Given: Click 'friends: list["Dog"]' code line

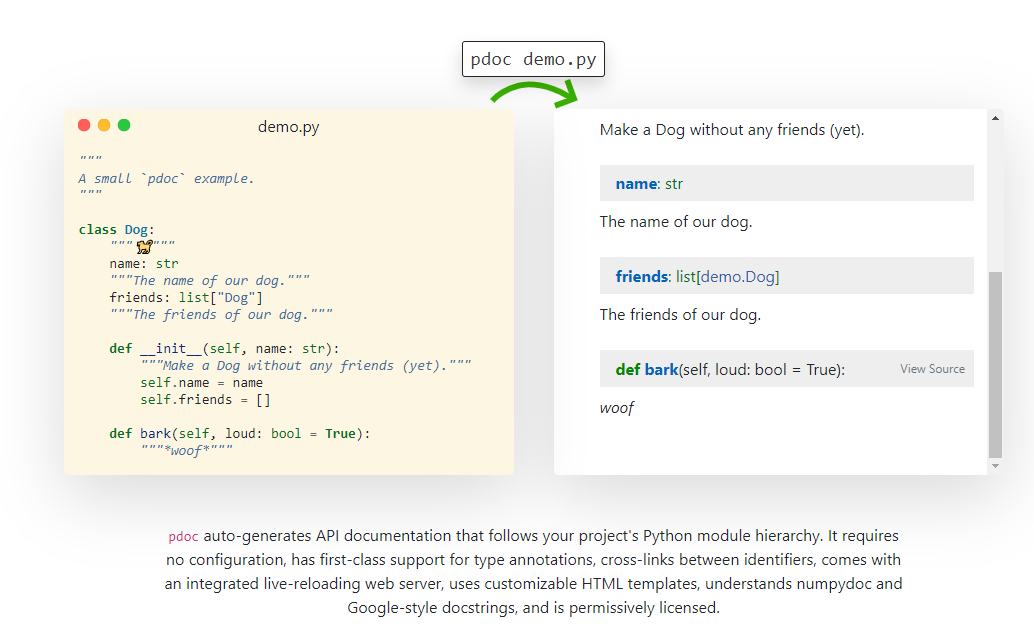Looking at the screenshot, I should pyautogui.click(x=186, y=297).
